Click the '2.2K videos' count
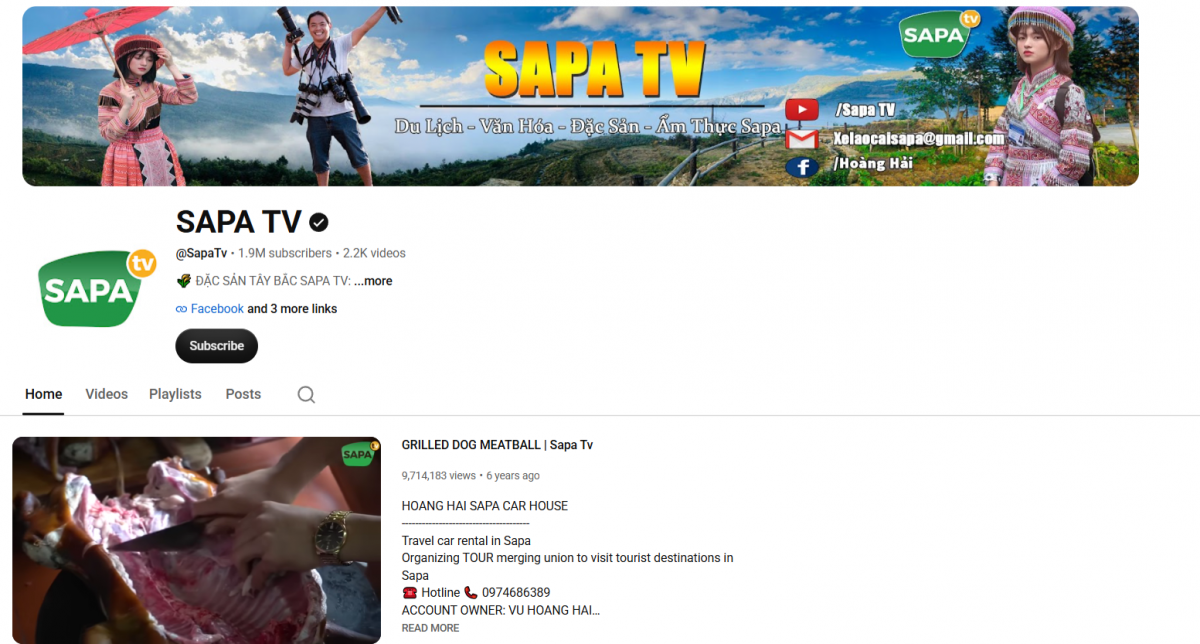The width and height of the screenshot is (1200, 644). [374, 253]
